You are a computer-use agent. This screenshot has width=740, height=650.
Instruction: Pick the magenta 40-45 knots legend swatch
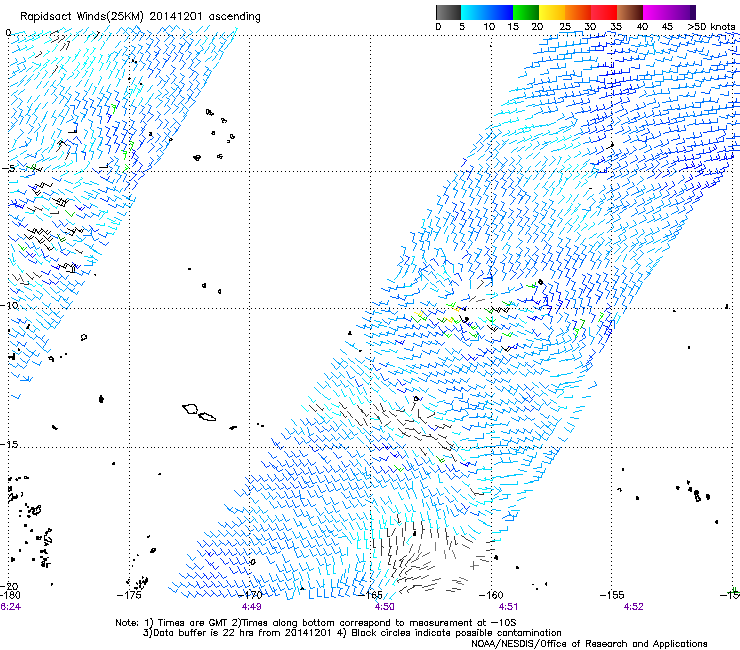tap(656, 12)
